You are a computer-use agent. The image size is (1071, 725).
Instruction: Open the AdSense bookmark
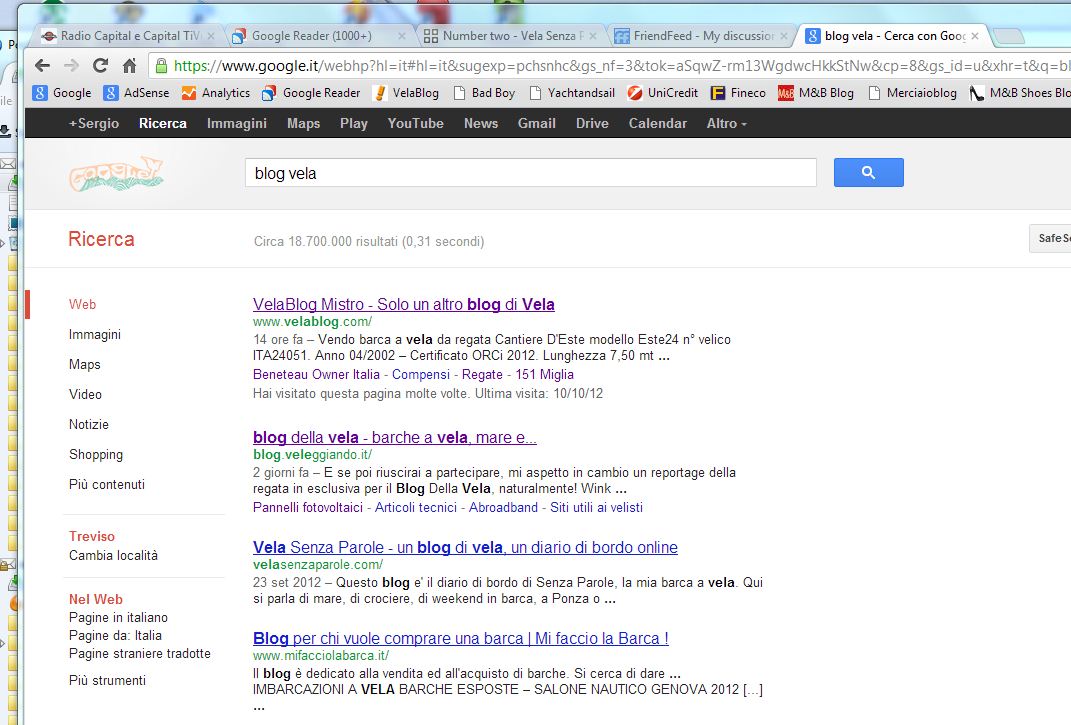[137, 93]
